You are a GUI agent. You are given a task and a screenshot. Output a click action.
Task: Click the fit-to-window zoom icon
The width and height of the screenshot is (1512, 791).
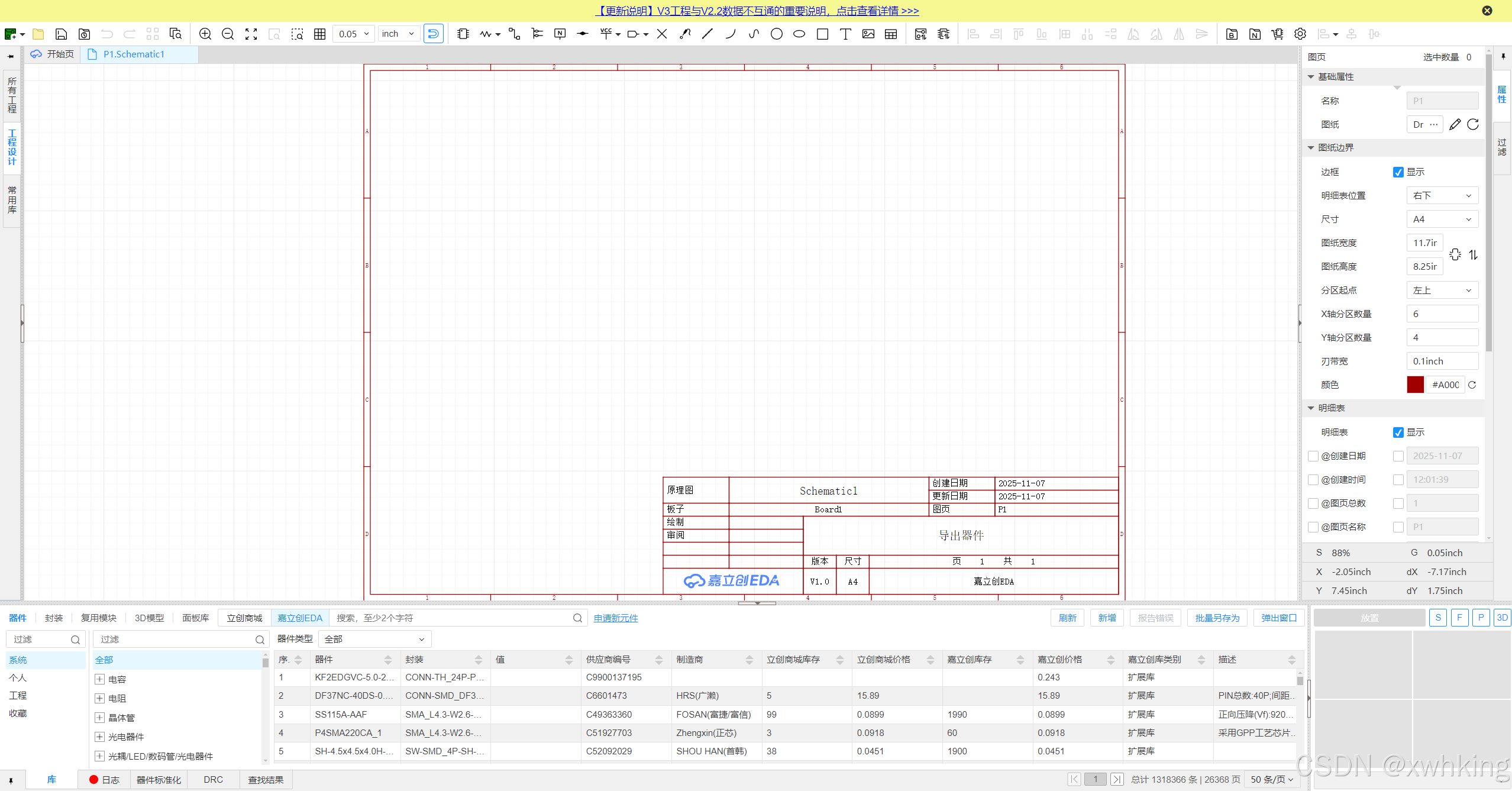[x=251, y=34]
